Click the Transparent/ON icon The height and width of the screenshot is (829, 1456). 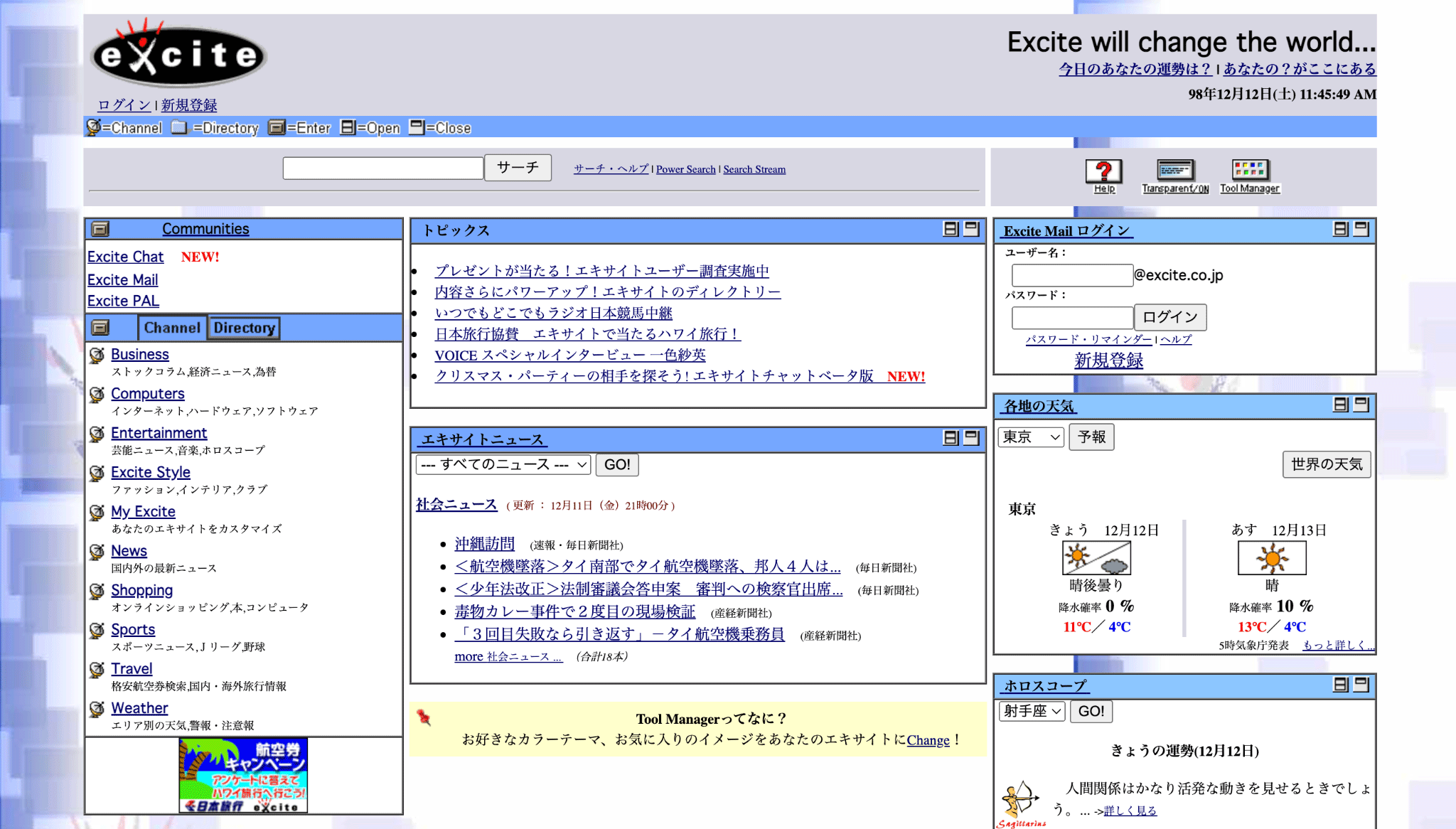coord(1175,171)
